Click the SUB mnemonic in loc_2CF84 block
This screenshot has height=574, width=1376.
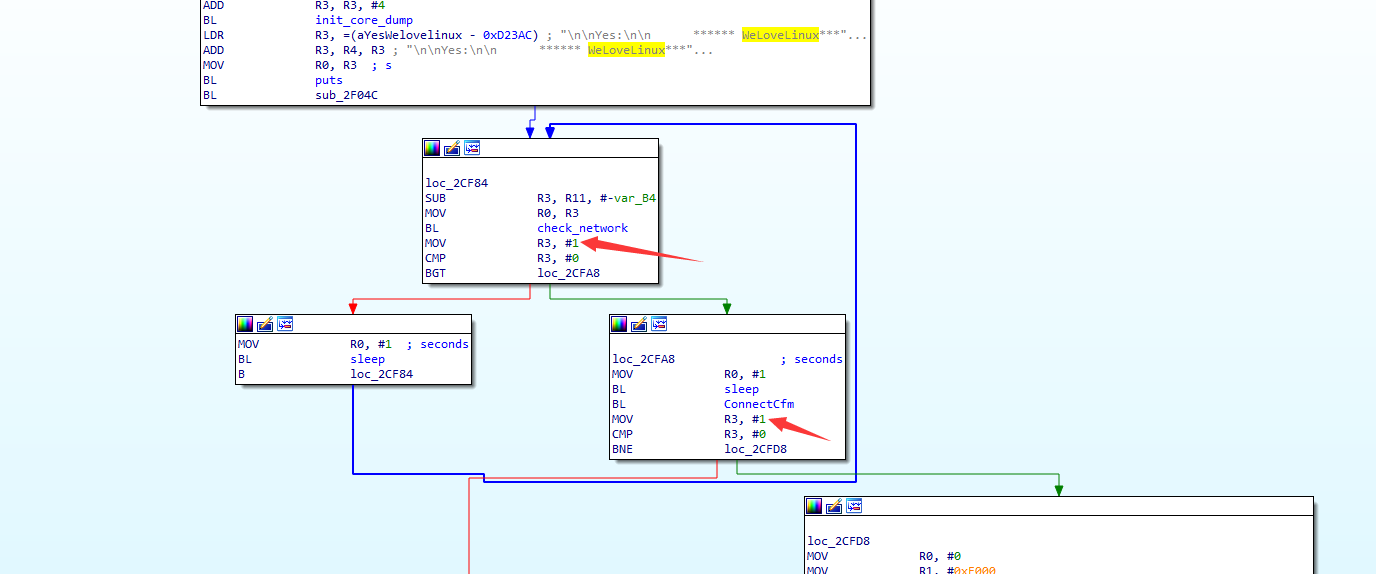point(436,198)
